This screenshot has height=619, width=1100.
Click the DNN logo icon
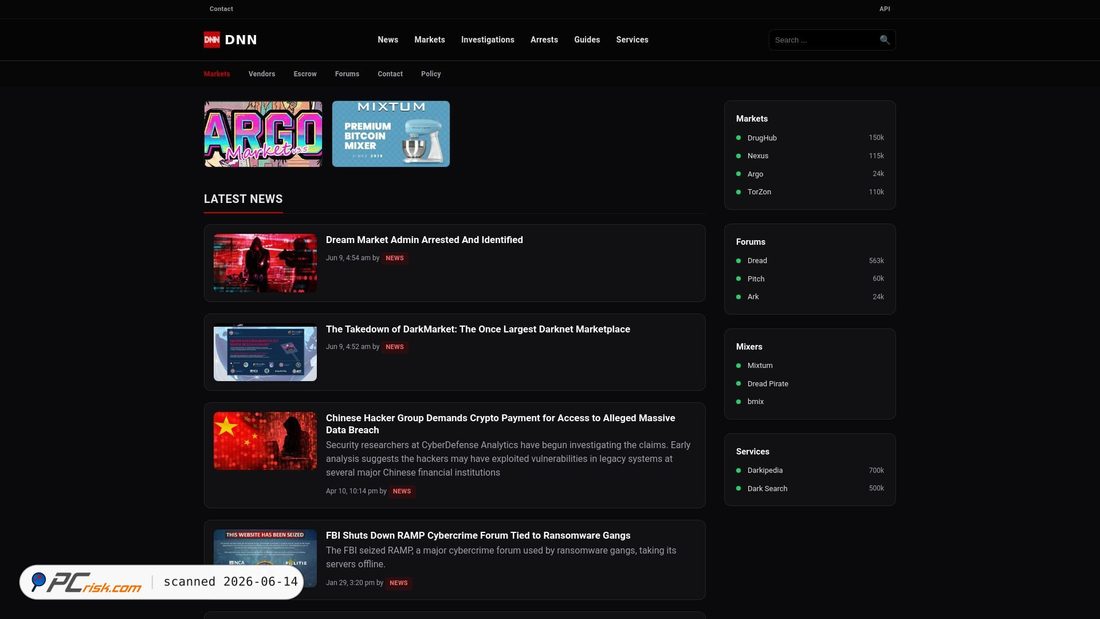coord(212,40)
